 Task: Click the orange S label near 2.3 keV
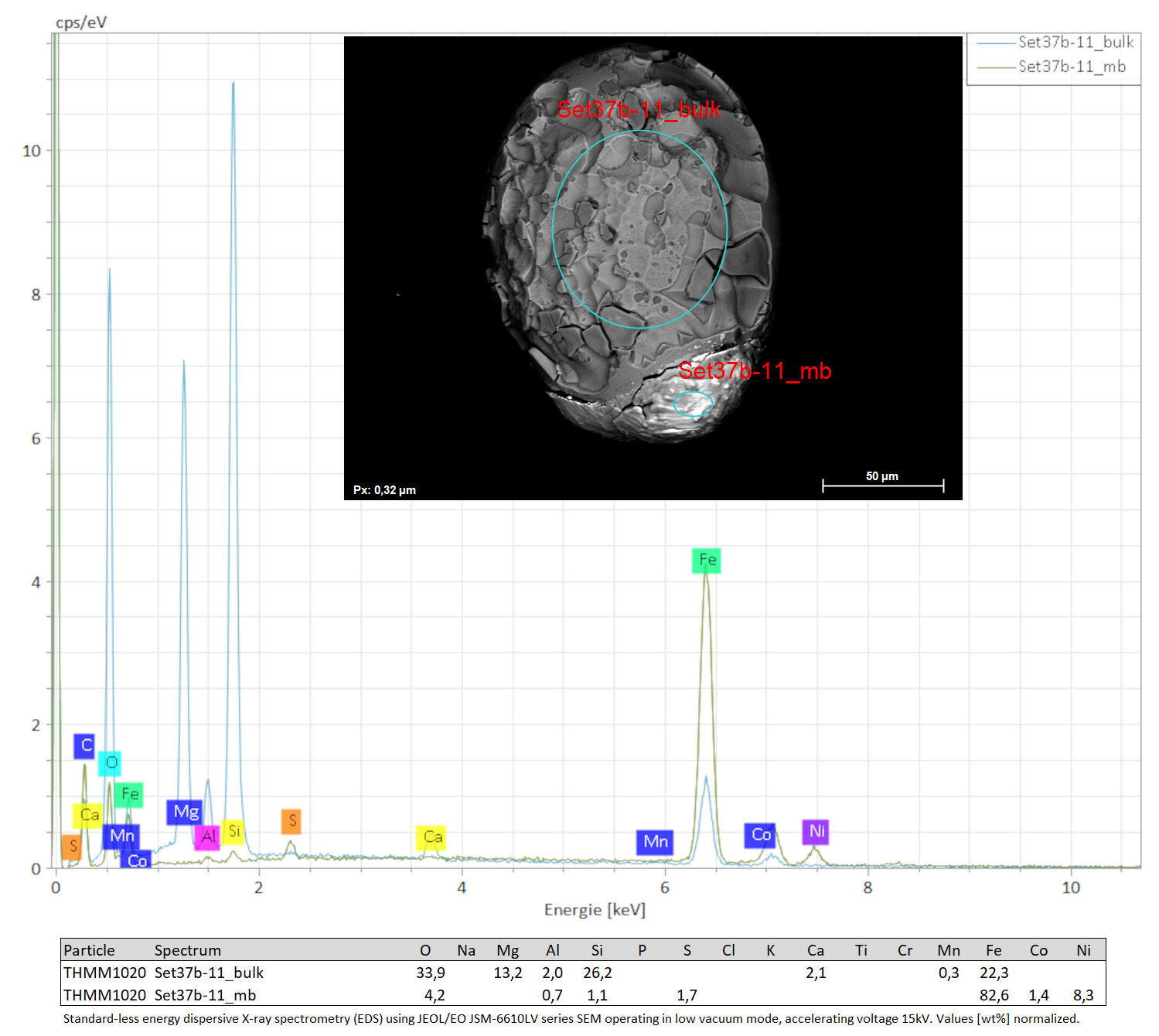[291, 821]
